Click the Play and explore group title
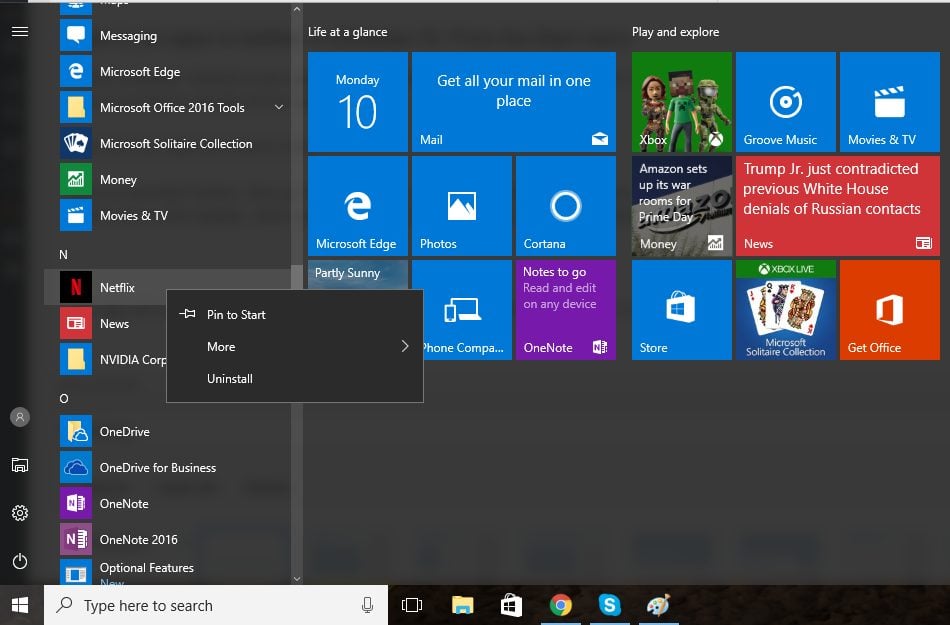This screenshot has width=950, height=625. click(676, 32)
